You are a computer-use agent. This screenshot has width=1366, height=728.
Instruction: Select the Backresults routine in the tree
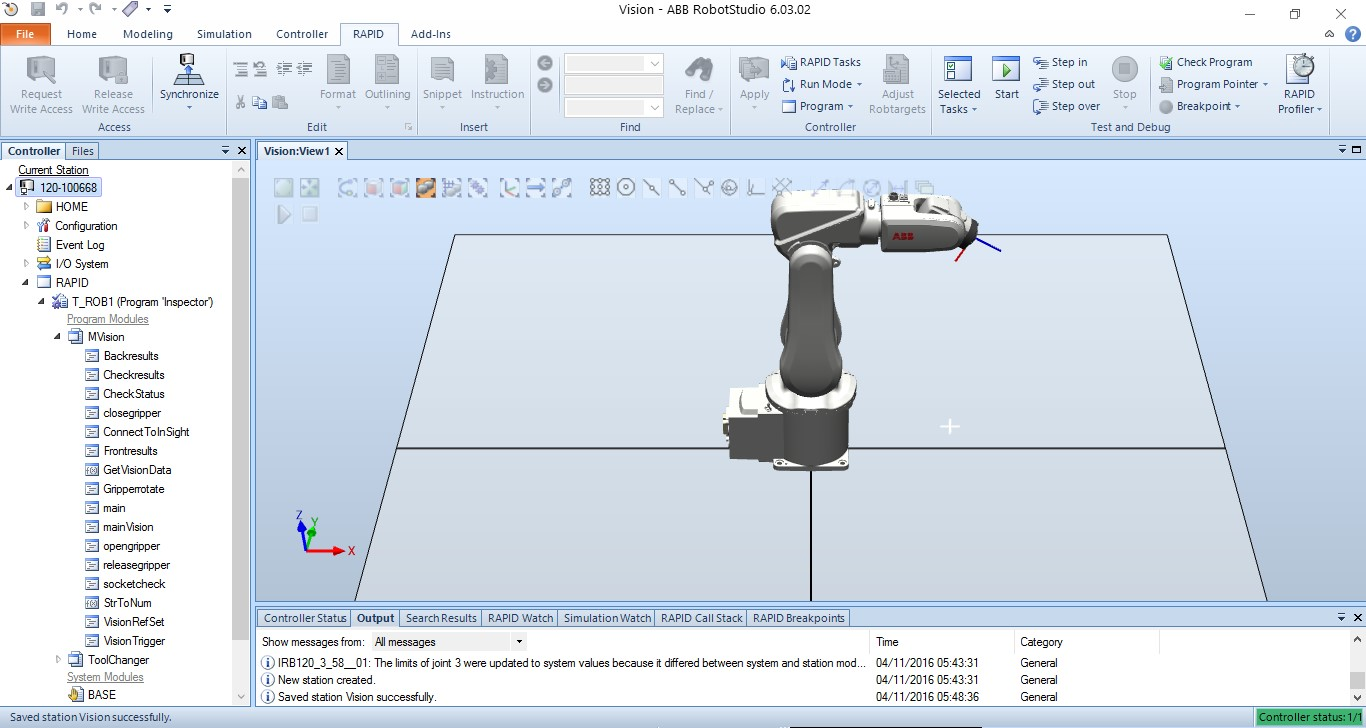coord(130,356)
